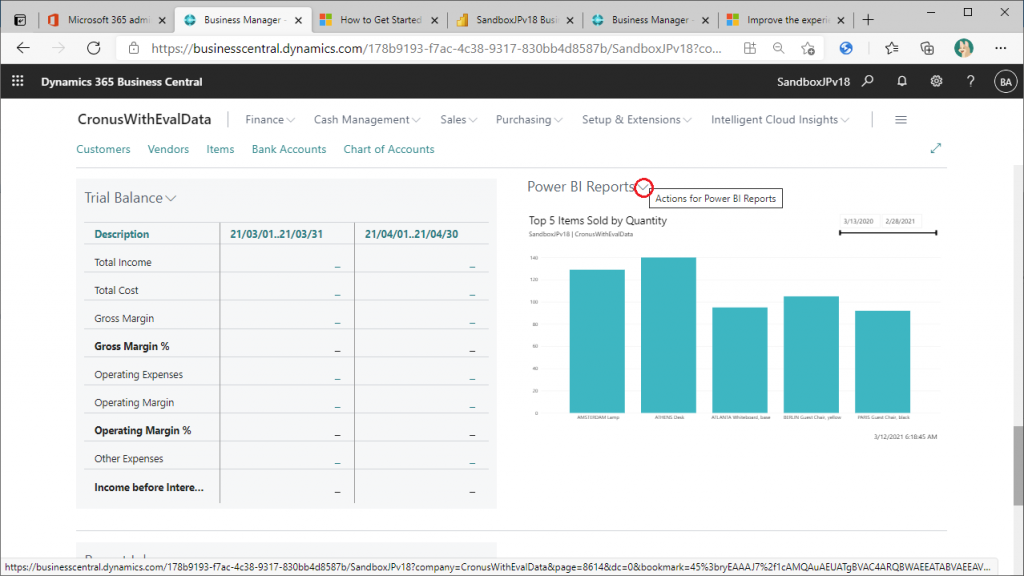Viewport: 1024px width, 576px height.
Task: Expand the Finance menu
Action: point(270,120)
